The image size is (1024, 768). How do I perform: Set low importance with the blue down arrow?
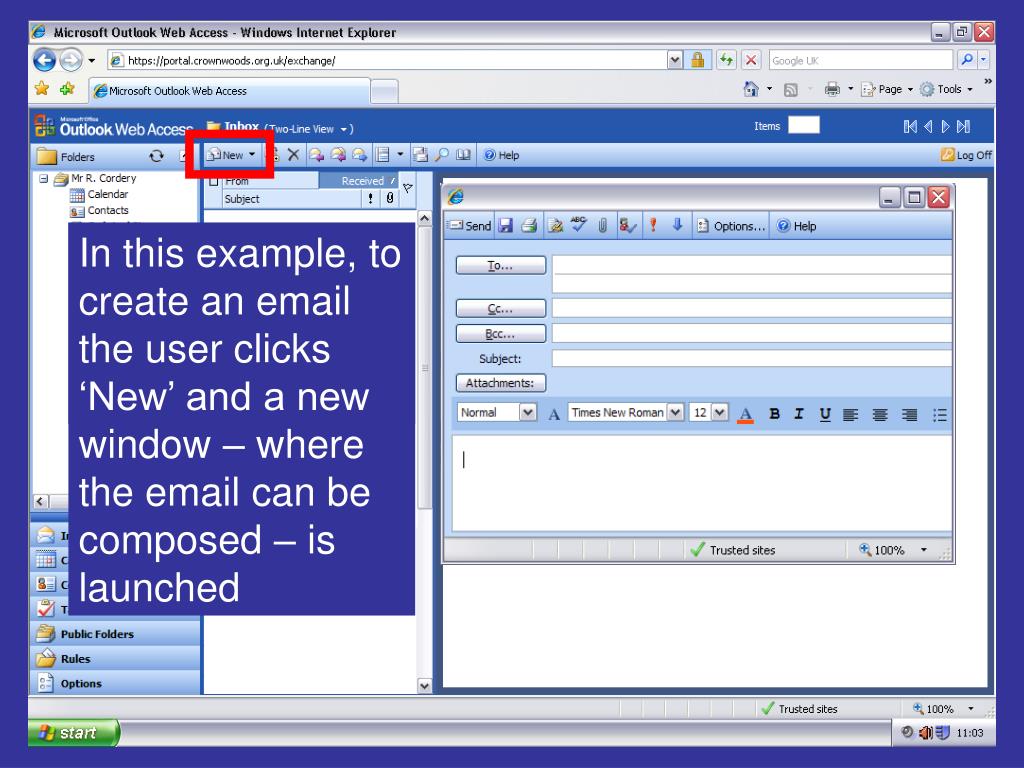point(677,225)
